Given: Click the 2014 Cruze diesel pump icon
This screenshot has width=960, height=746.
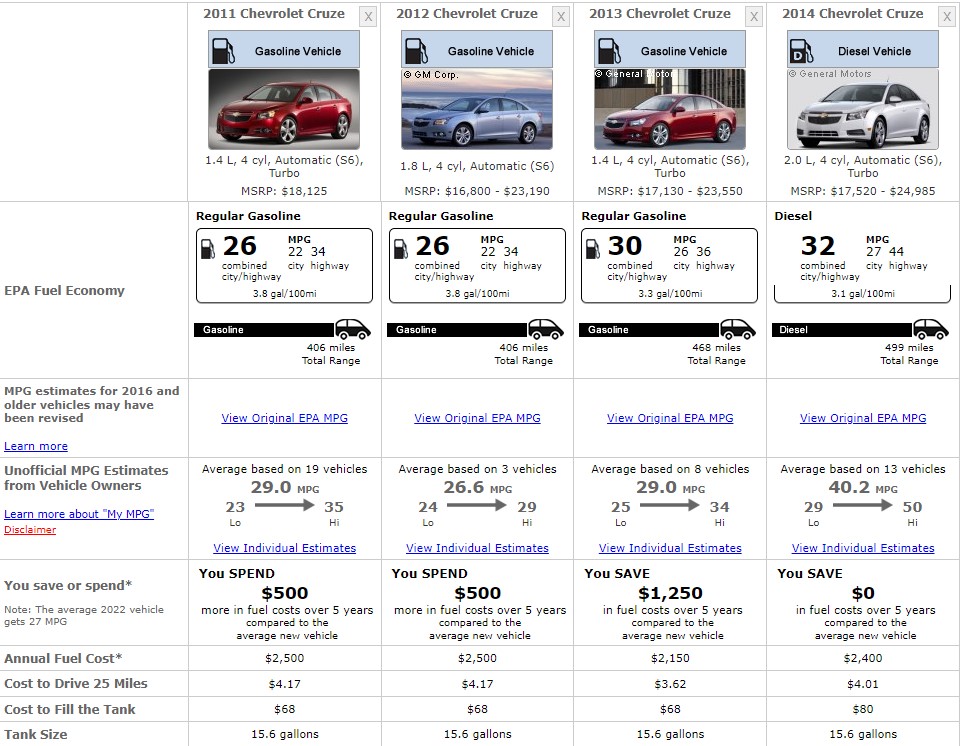Looking at the screenshot, I should point(801,51).
